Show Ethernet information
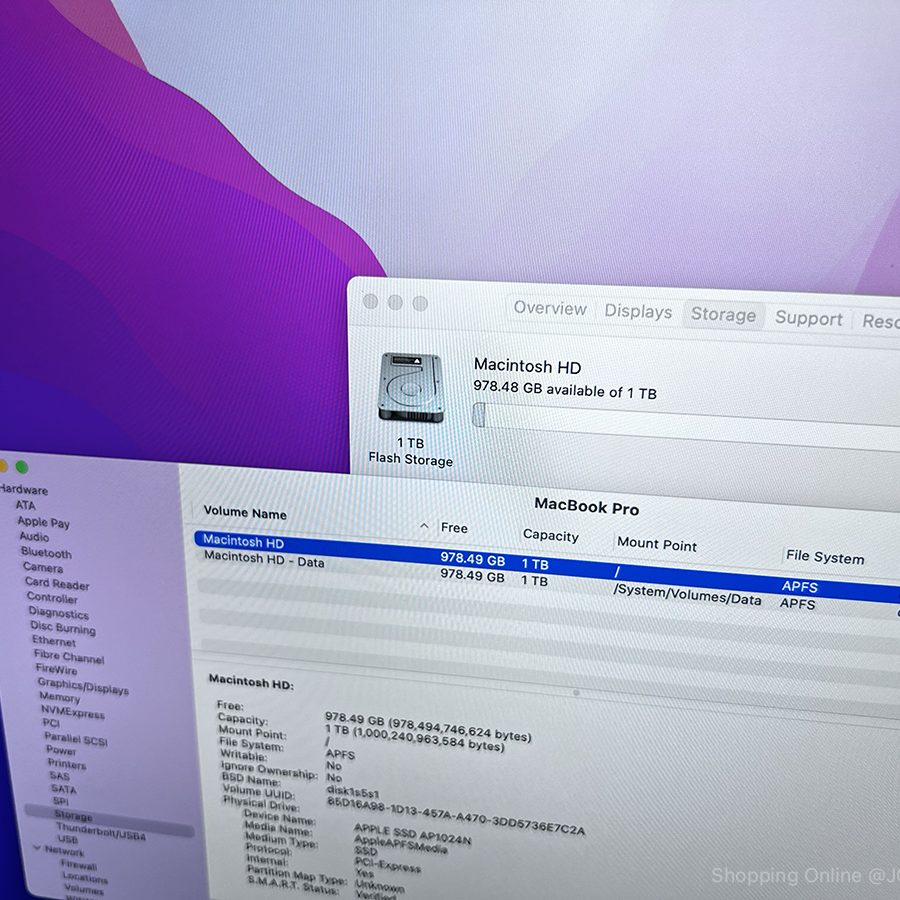The width and height of the screenshot is (900, 900). tap(54, 641)
